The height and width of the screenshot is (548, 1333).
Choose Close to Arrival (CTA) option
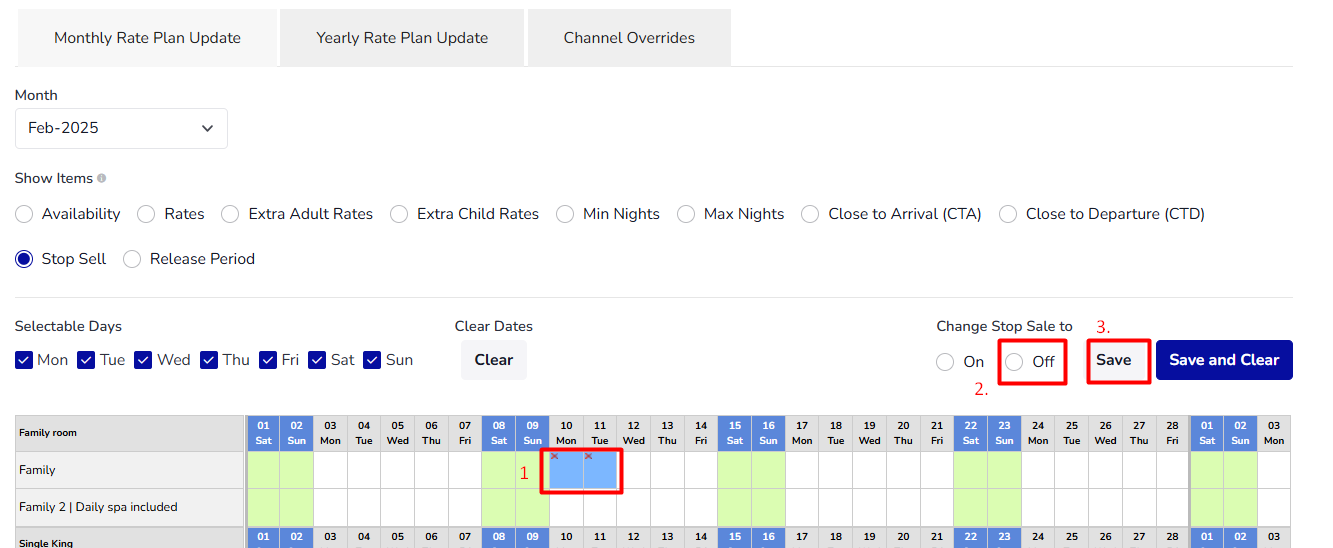[810, 214]
